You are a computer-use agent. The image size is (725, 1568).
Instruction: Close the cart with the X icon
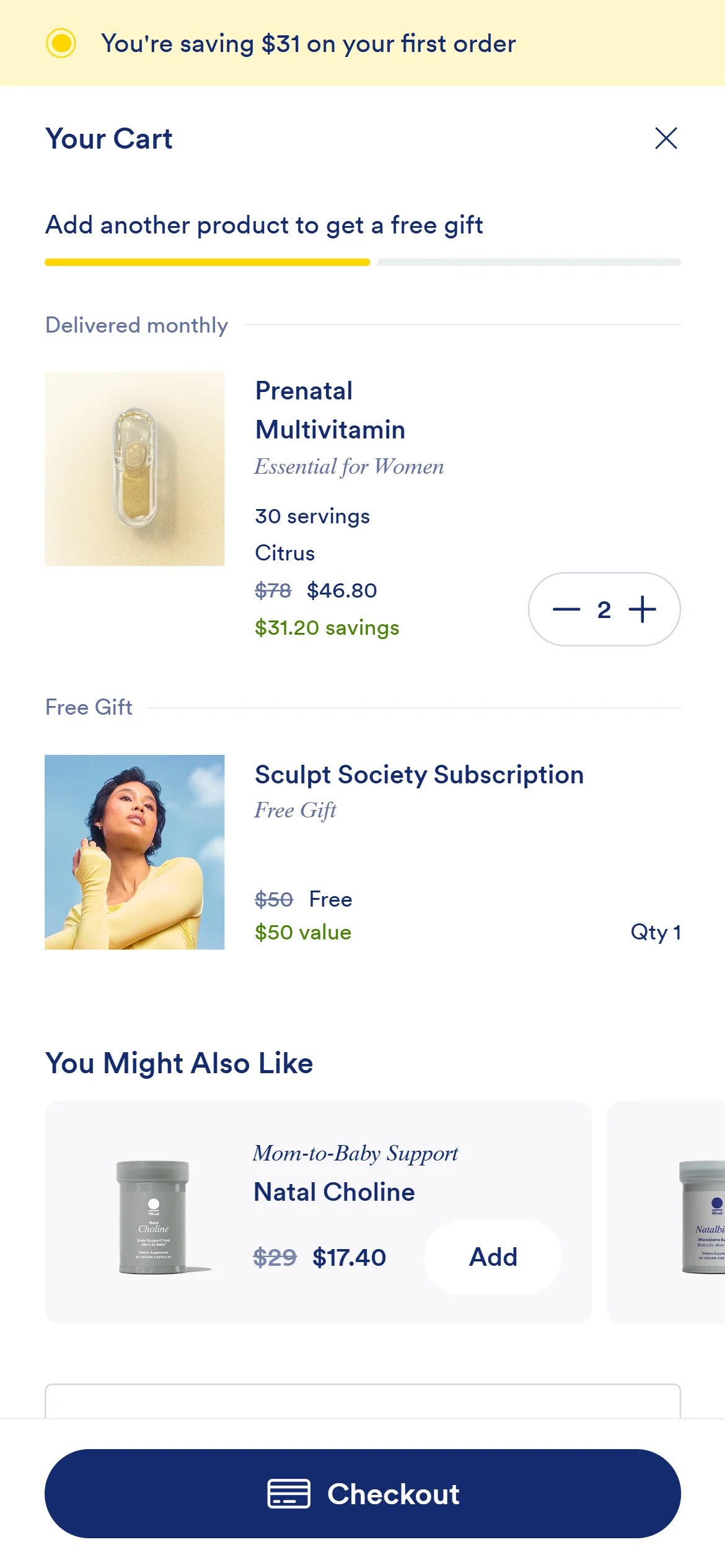pyautogui.click(x=666, y=138)
